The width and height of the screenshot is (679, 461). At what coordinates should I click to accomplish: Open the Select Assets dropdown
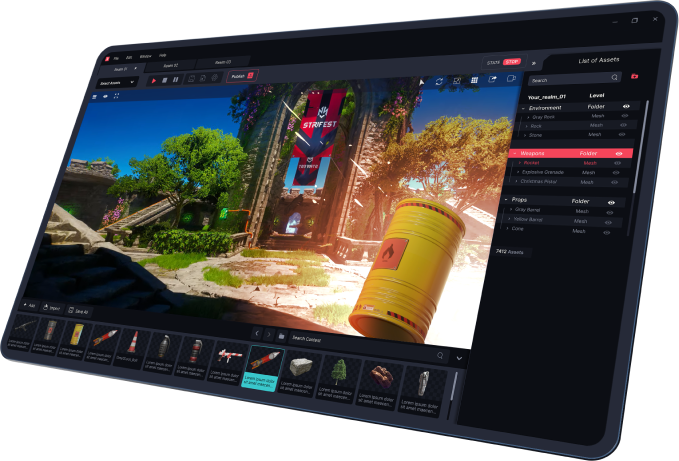118,81
